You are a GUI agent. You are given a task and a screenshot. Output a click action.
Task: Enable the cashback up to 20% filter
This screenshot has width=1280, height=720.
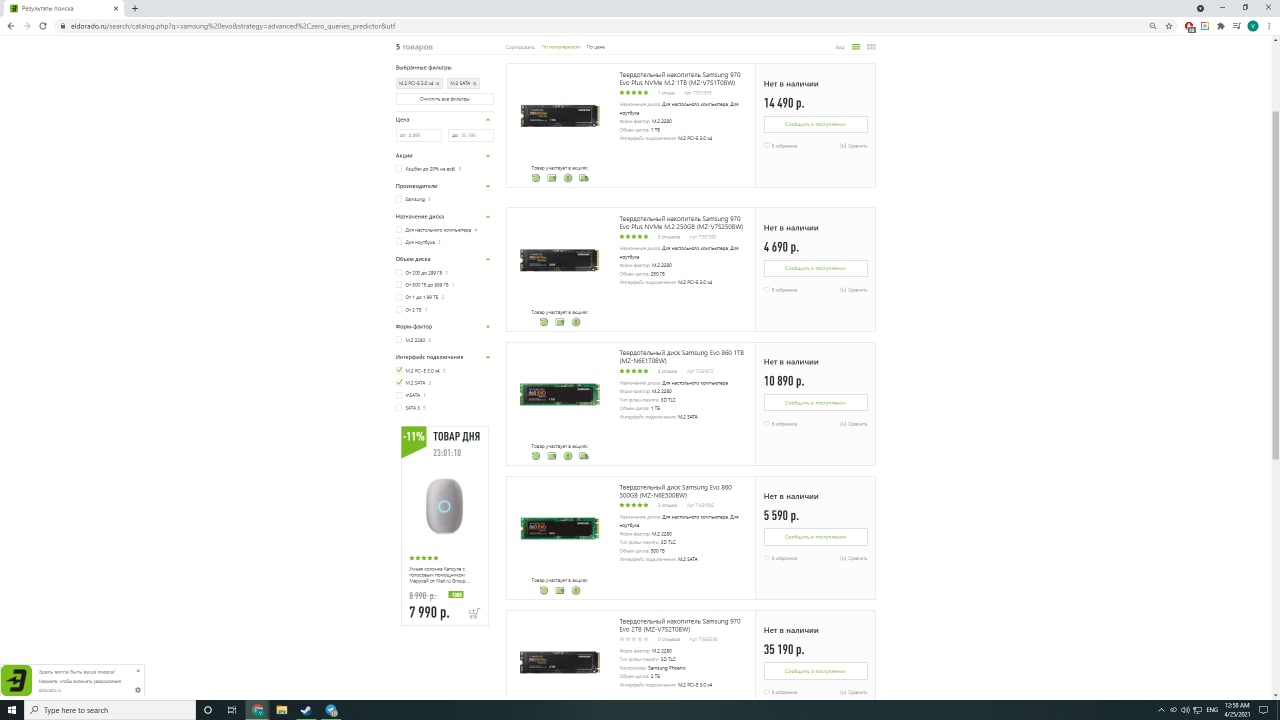coord(399,169)
